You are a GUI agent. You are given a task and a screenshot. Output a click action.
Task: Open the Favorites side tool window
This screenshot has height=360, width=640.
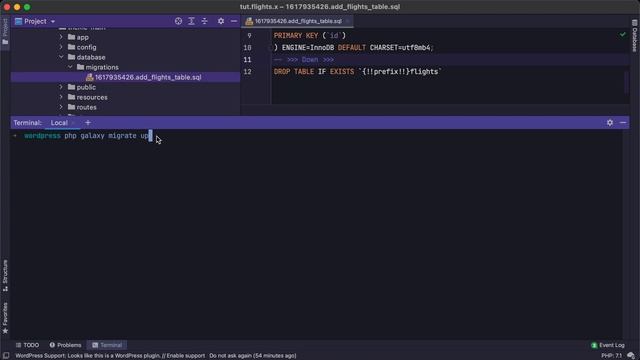point(5,318)
